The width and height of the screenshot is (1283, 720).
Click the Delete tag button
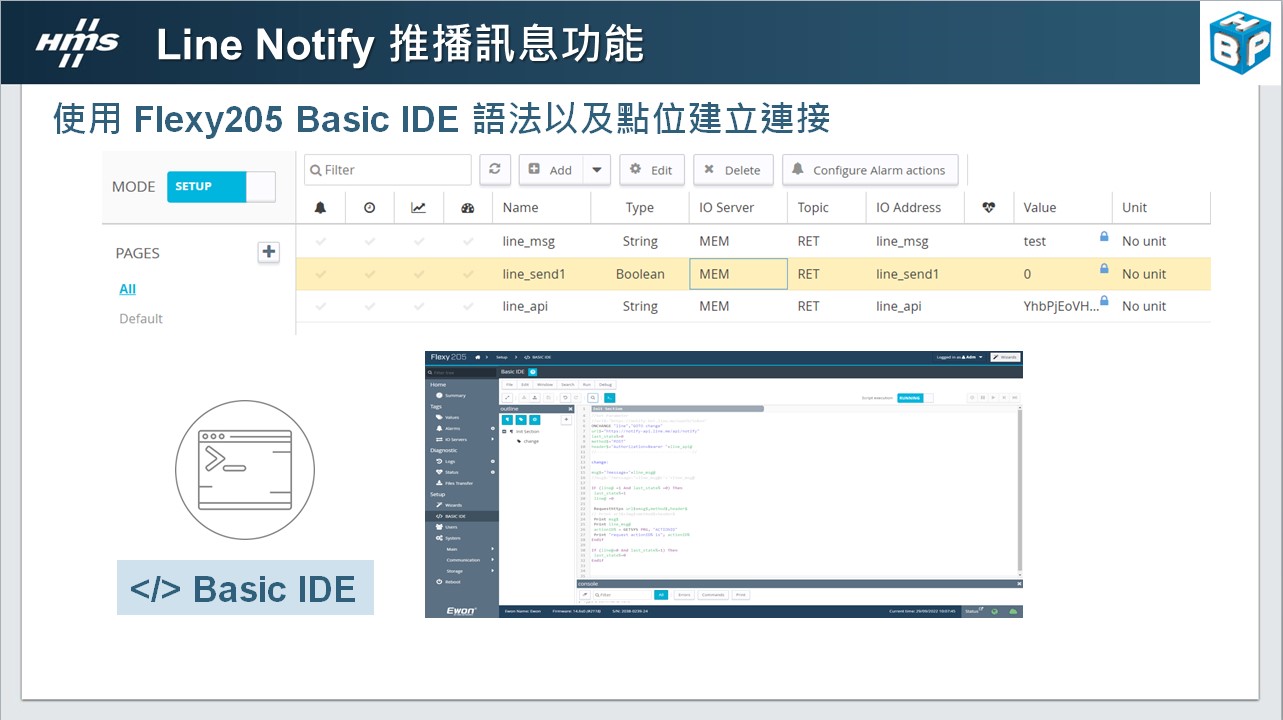(733, 170)
